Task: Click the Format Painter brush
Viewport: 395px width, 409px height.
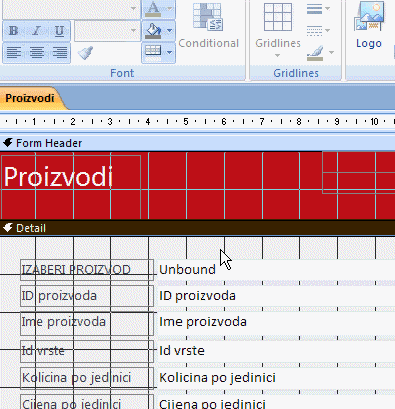Action: click(x=85, y=53)
